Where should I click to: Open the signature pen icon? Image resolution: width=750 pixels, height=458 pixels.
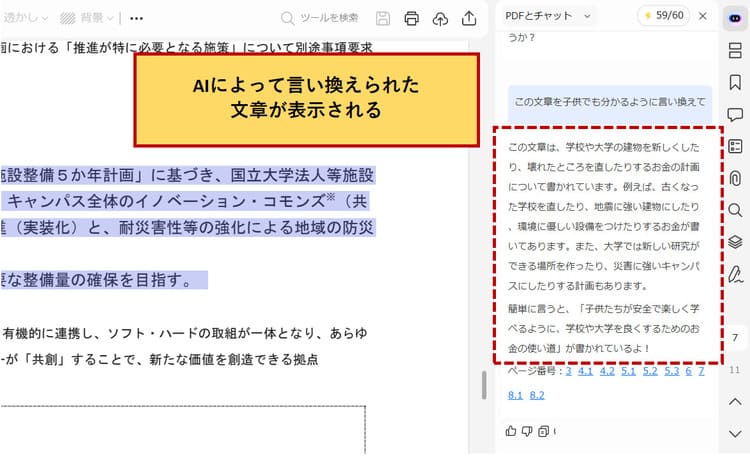(x=735, y=274)
